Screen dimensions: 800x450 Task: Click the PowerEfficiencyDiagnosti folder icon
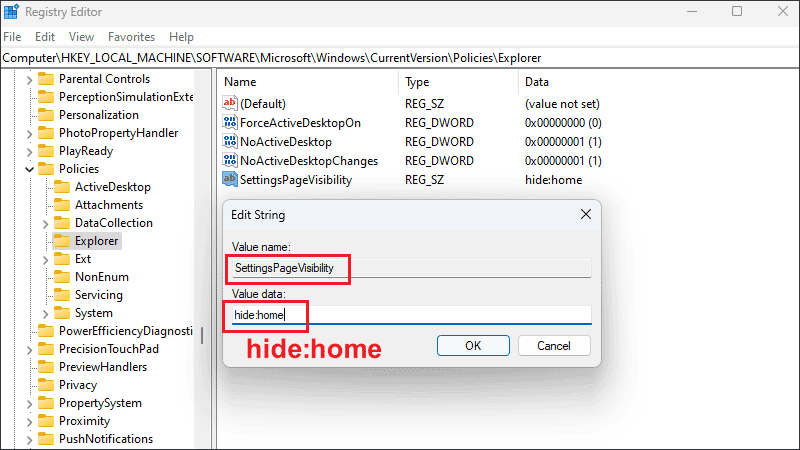46,331
